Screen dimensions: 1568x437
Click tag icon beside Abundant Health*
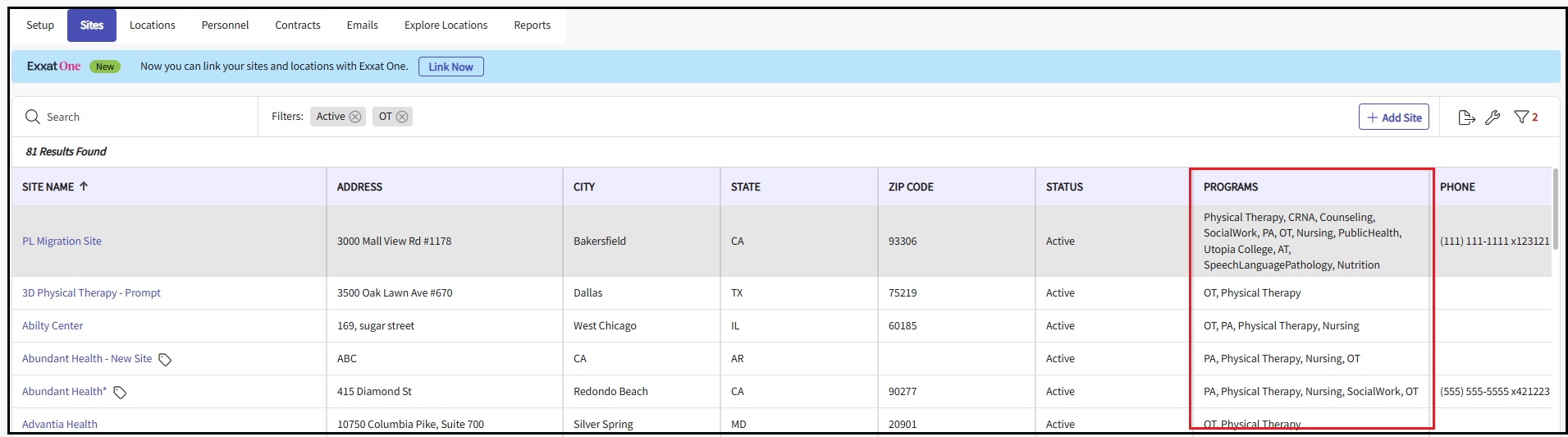[120, 393]
